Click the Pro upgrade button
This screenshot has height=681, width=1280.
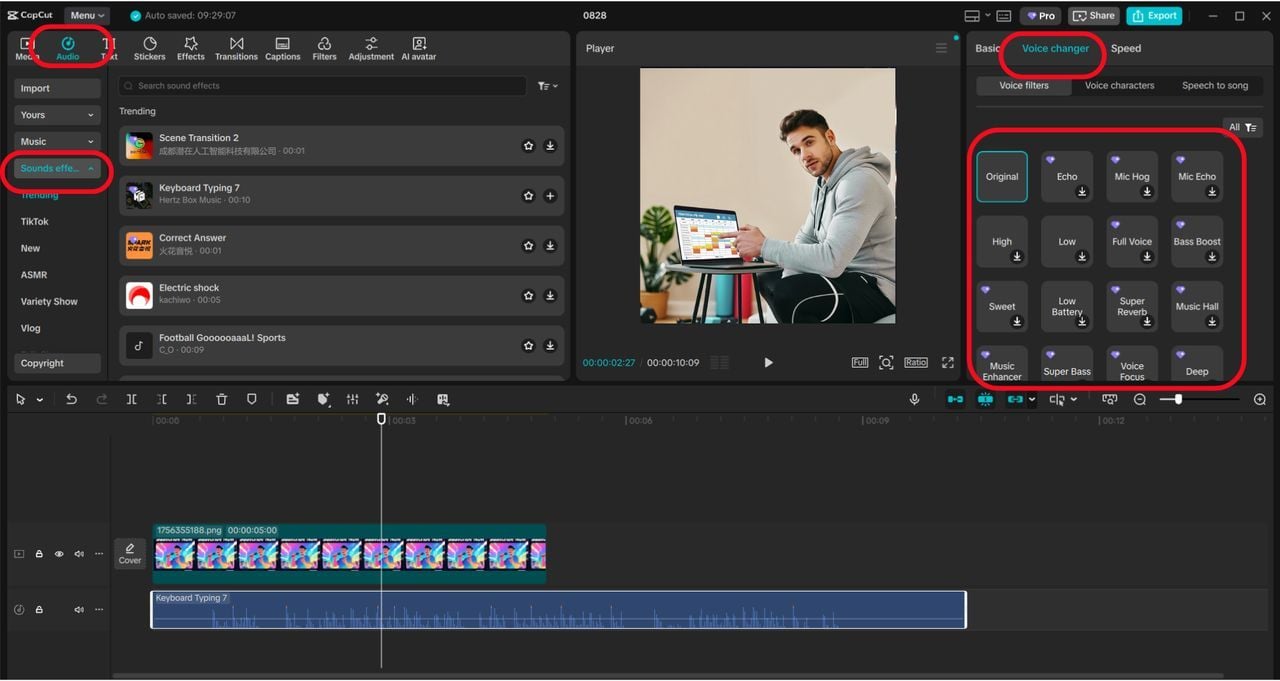tap(1040, 16)
